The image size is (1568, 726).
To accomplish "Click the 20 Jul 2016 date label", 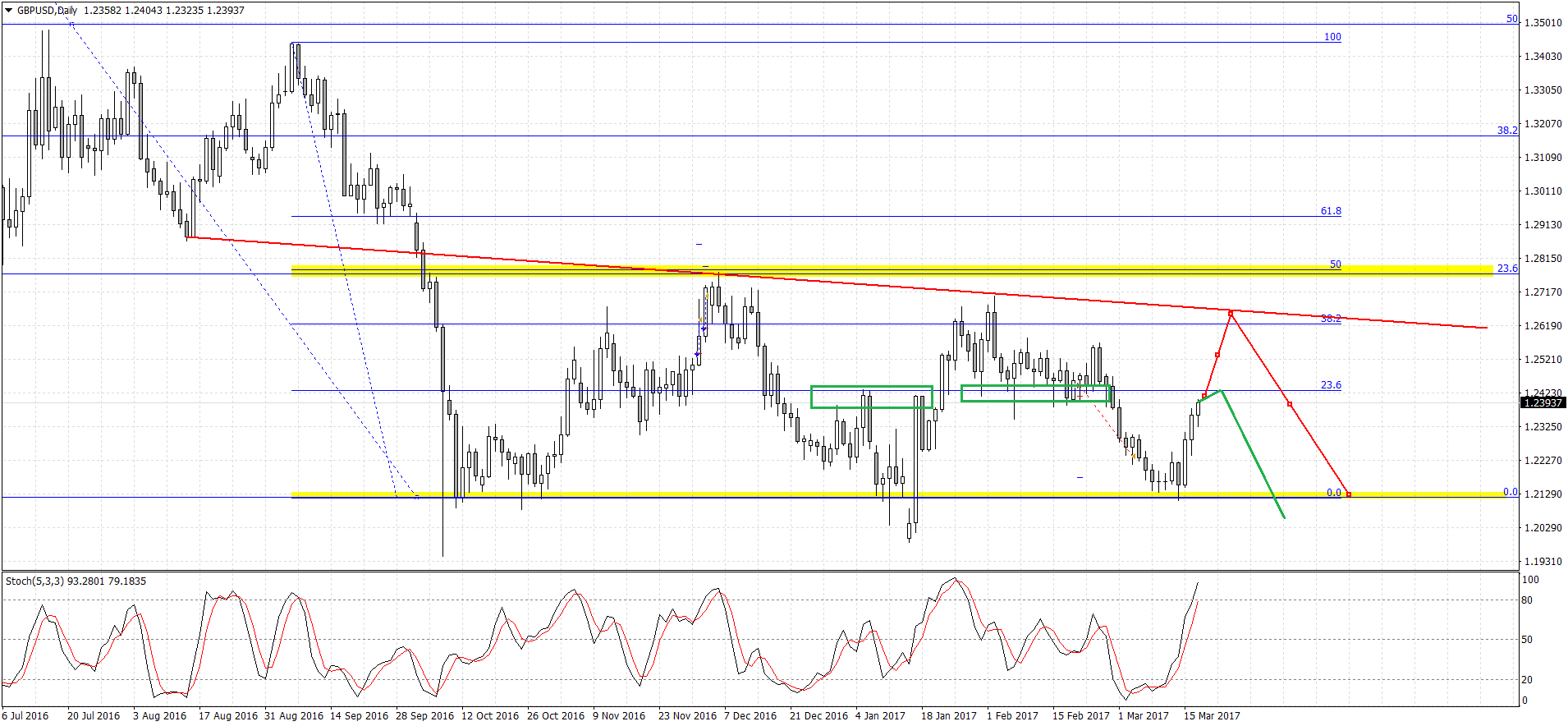I will pyautogui.click(x=94, y=716).
